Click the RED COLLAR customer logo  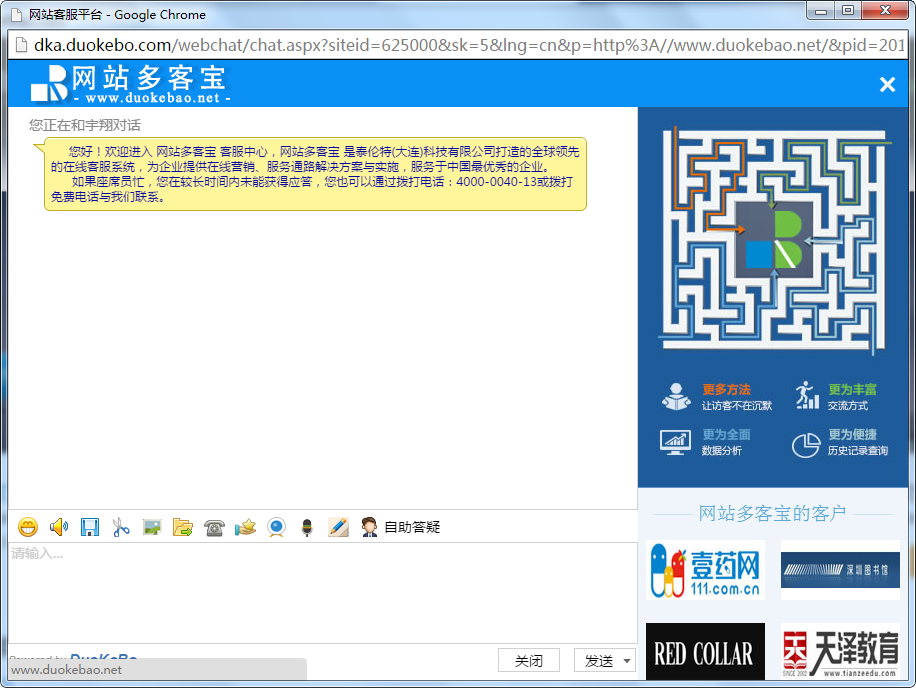coord(705,654)
